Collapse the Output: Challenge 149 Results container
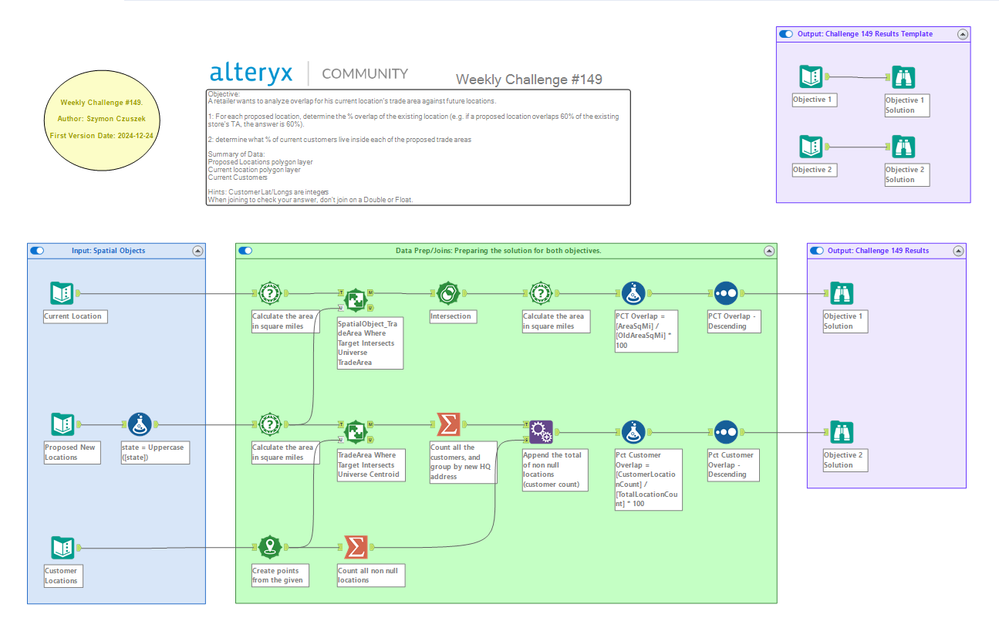This screenshot has height=625, width=999. click(958, 251)
